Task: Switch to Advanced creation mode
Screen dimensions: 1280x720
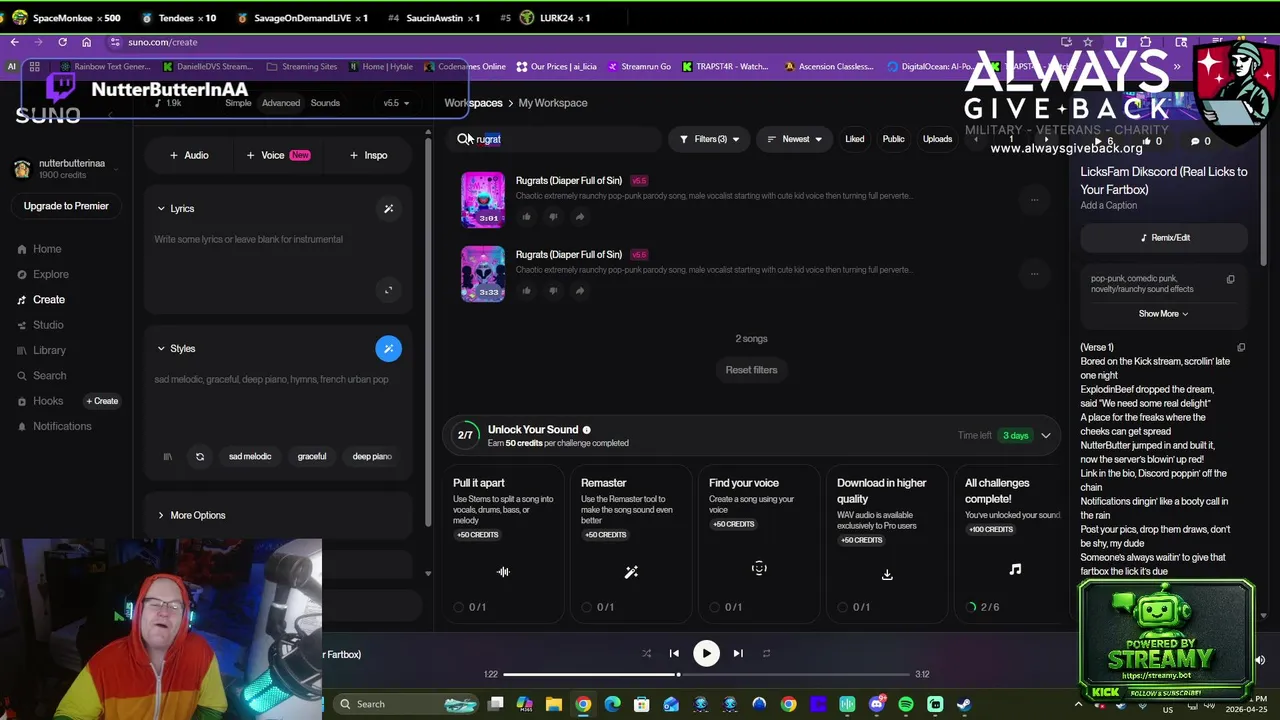Action: [281, 103]
